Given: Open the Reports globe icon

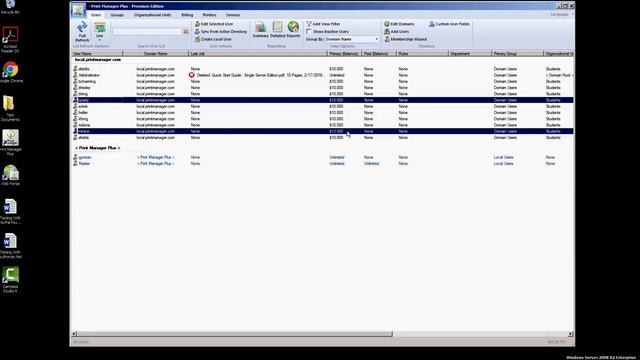Looking at the screenshot, I should pos(293,30).
